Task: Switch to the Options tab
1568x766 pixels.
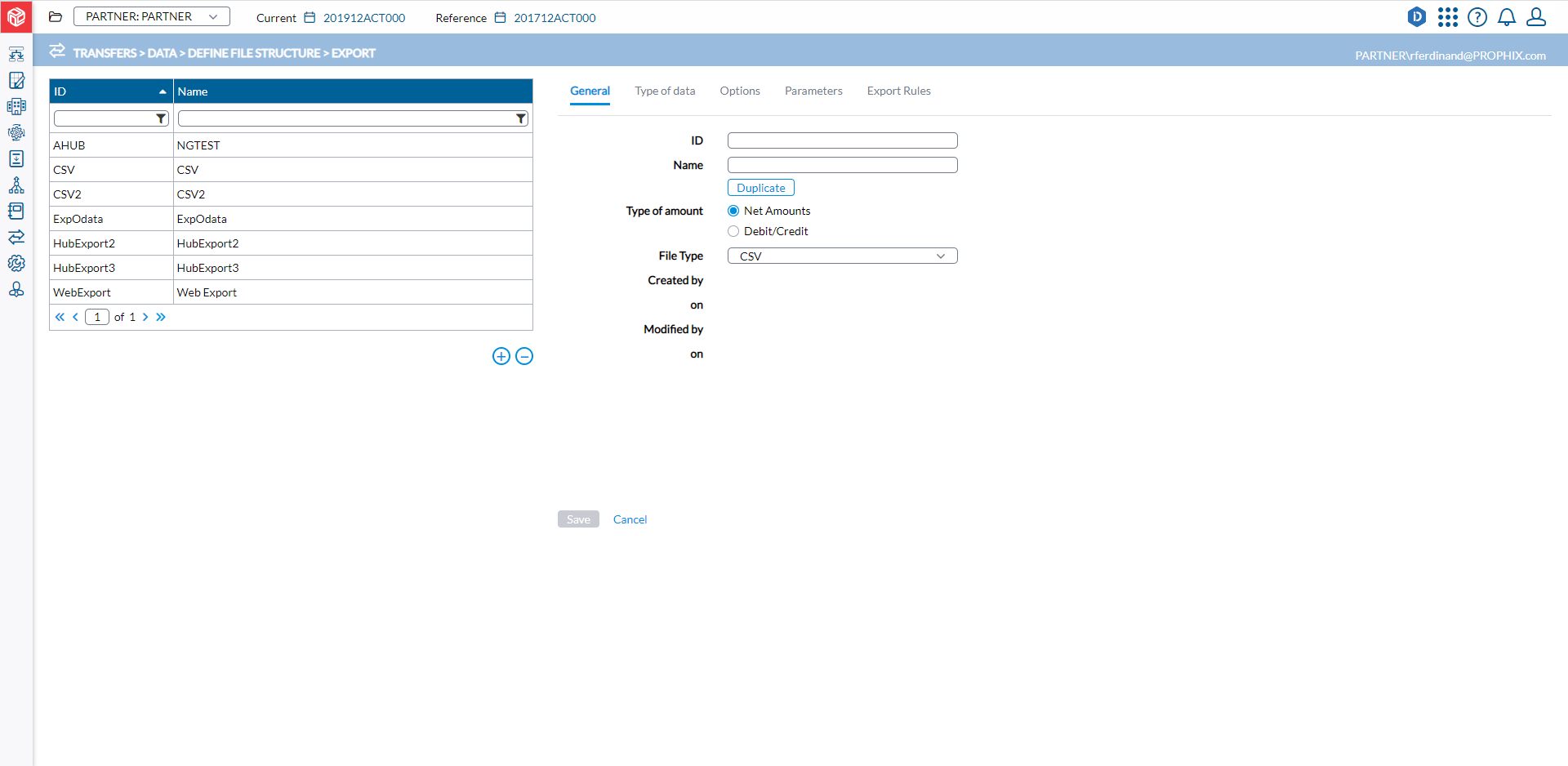Action: (x=740, y=91)
